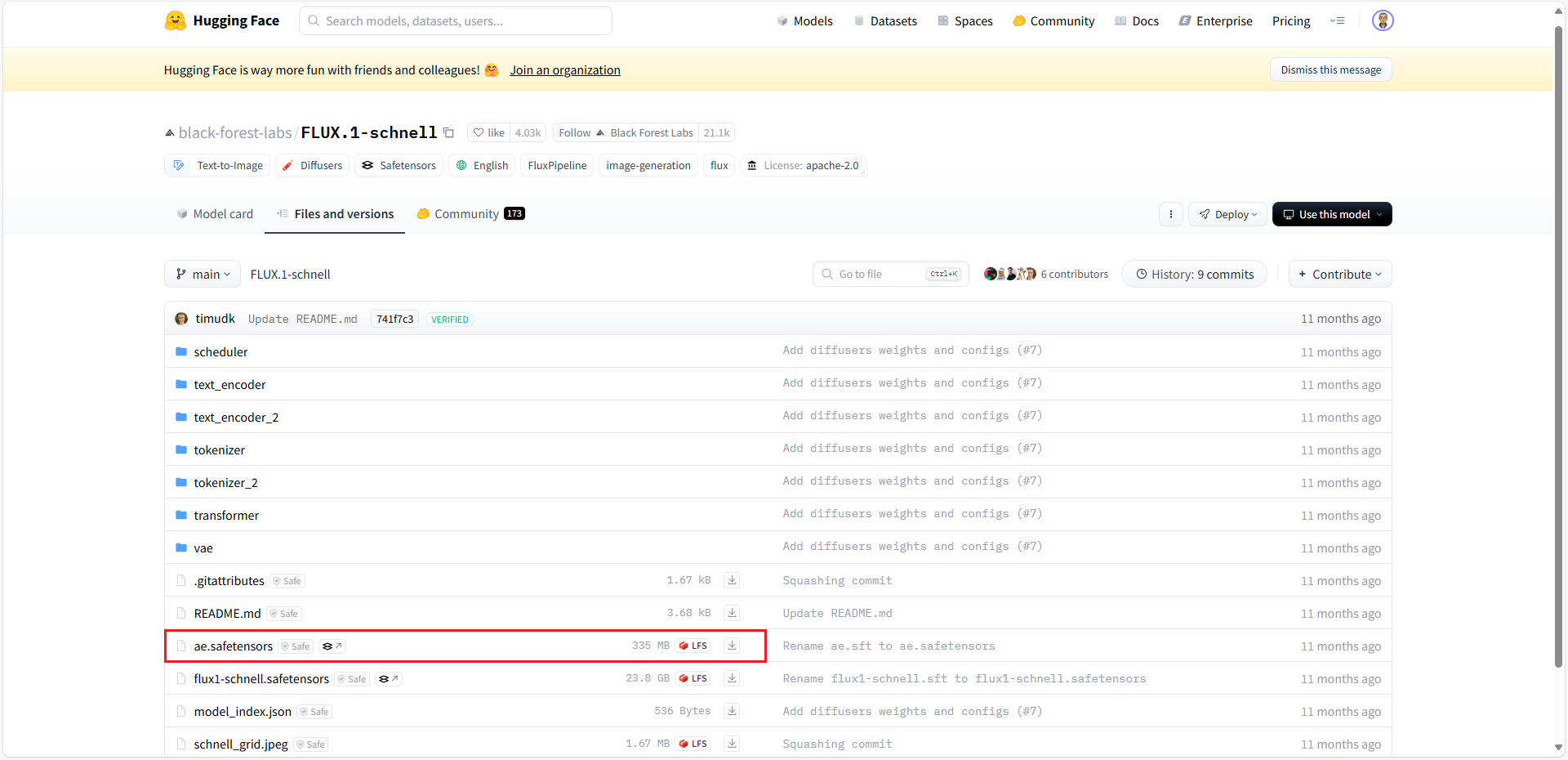
Task: Expand the Contribute dropdown
Action: [1339, 275]
